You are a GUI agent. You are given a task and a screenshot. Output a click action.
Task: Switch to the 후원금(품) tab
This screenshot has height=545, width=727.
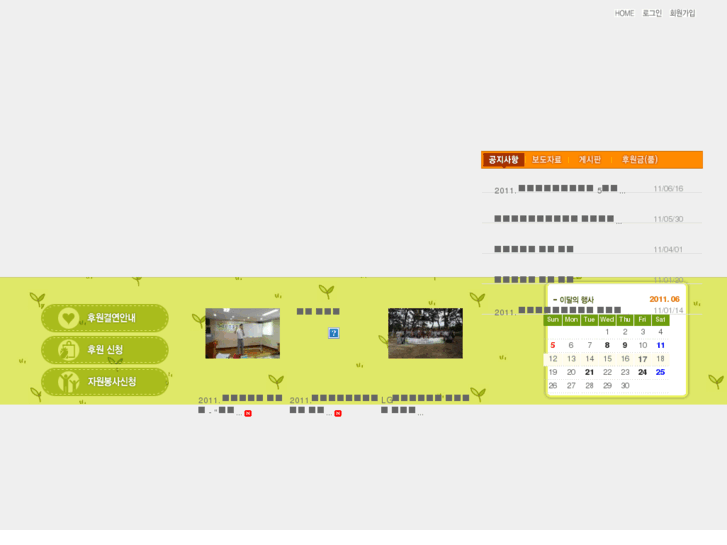pos(640,160)
